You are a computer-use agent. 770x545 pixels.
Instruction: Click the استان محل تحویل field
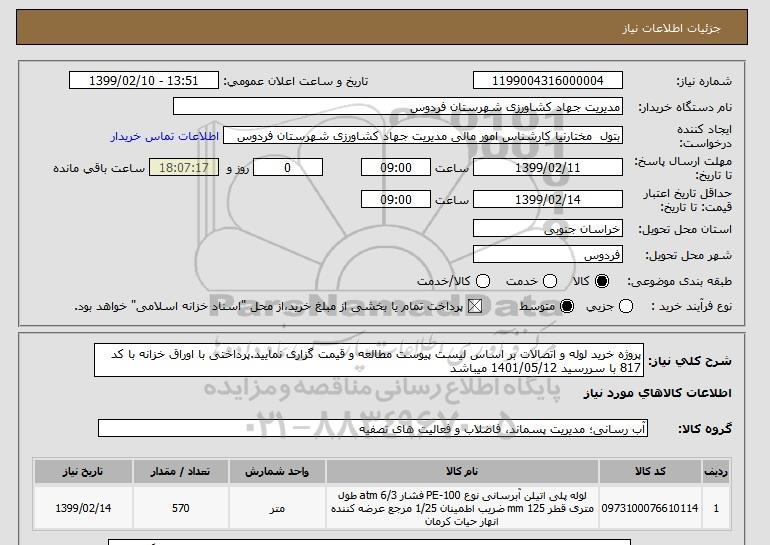pyautogui.click(x=548, y=229)
